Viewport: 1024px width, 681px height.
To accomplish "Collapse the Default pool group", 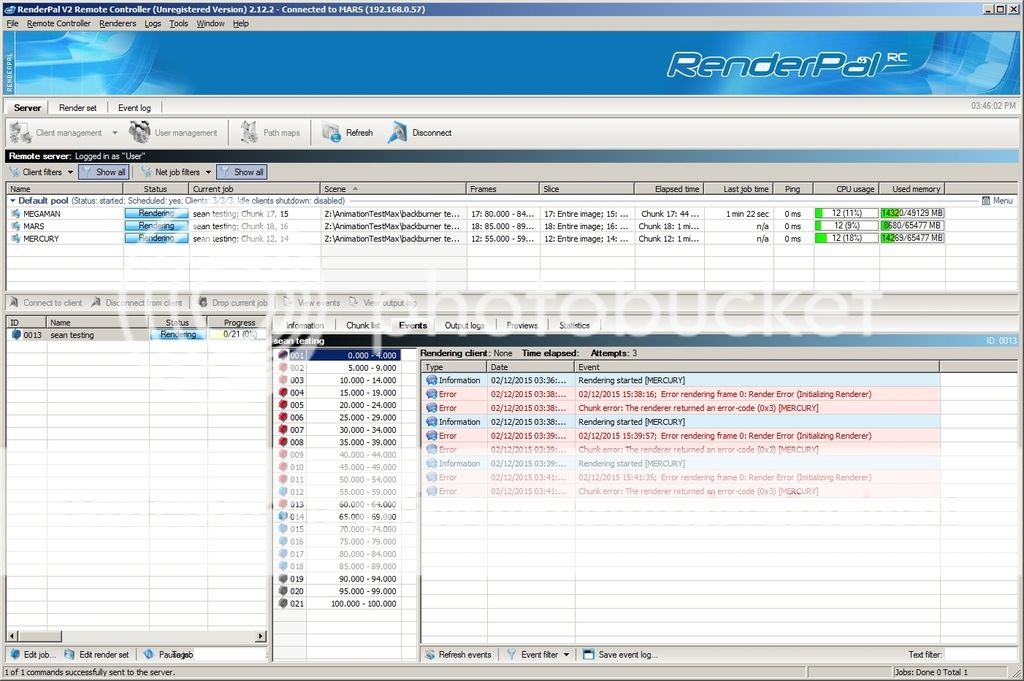I will coord(12,200).
